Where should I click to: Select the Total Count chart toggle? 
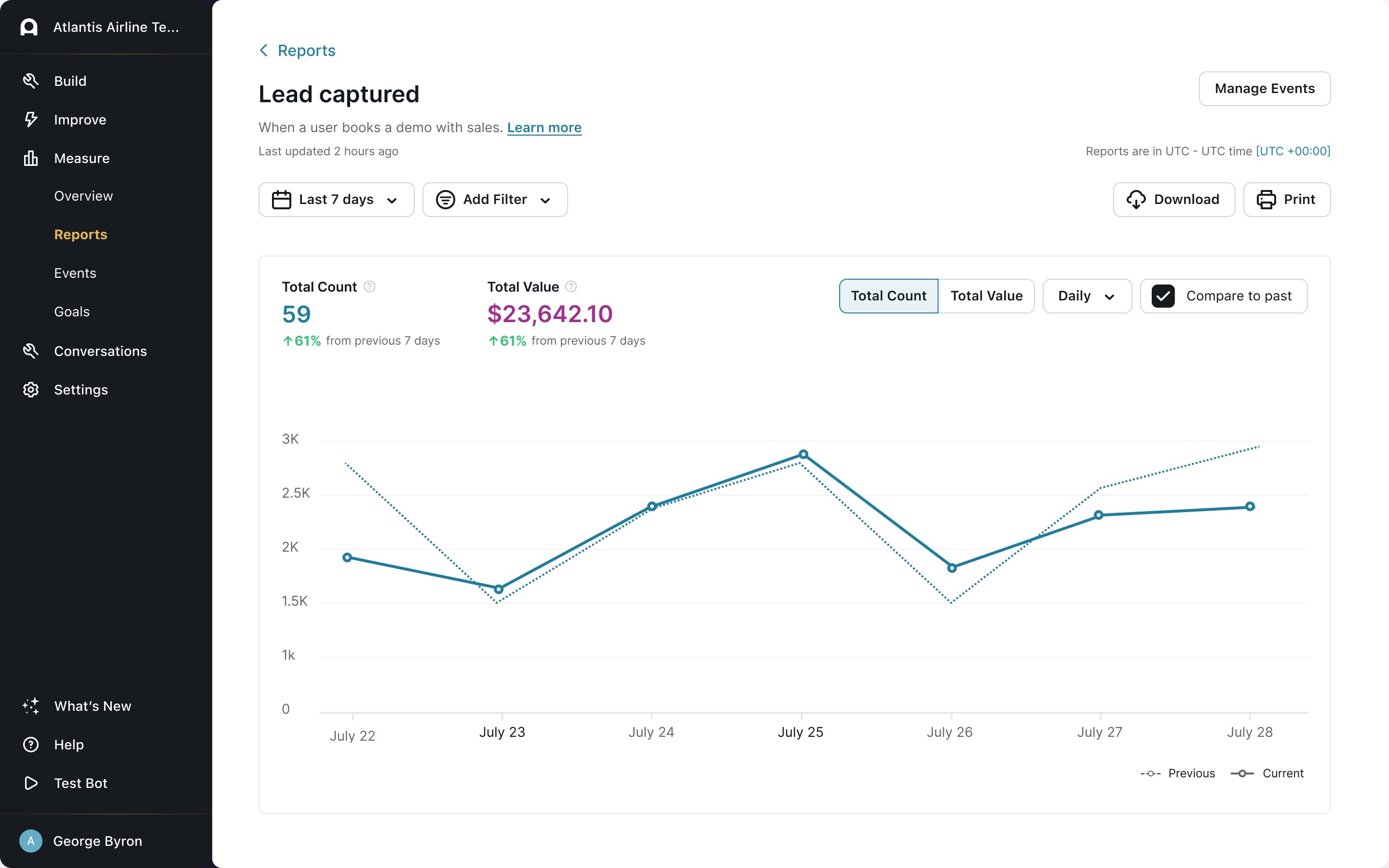tap(888, 296)
